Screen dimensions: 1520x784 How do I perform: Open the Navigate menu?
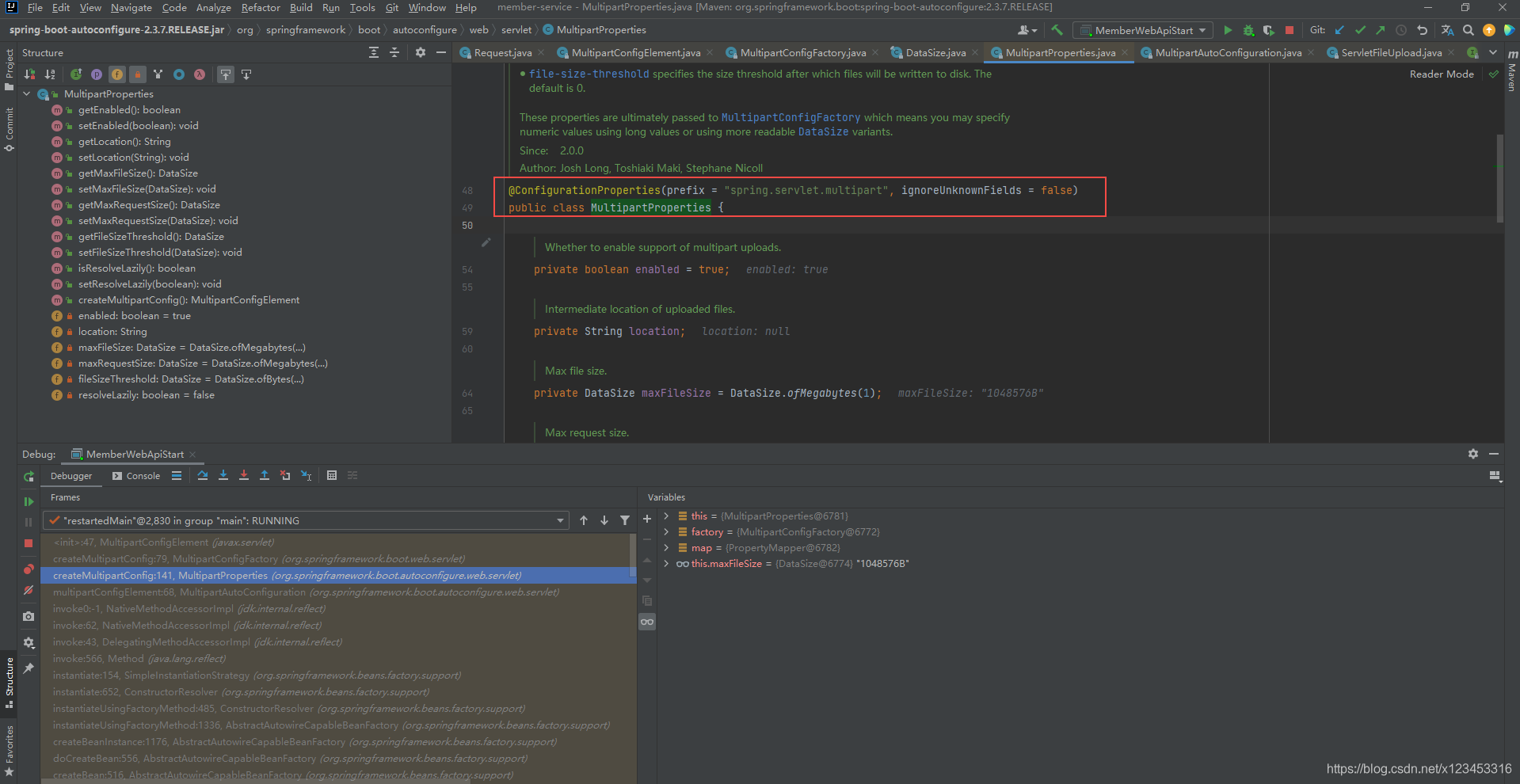[130, 7]
